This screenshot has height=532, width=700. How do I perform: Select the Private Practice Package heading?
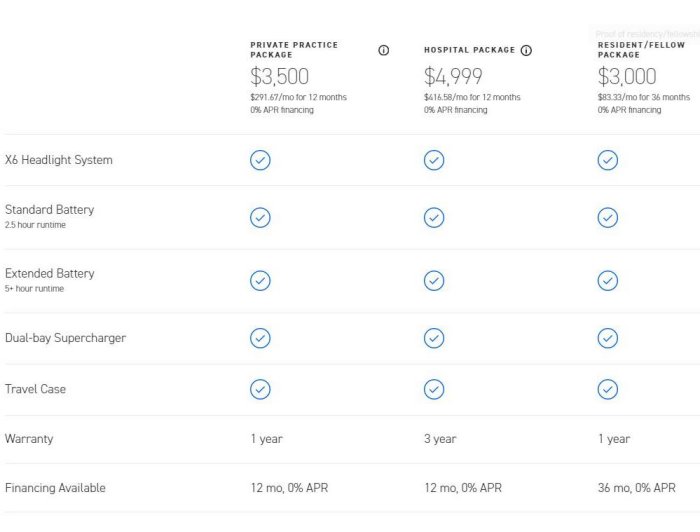[294, 50]
